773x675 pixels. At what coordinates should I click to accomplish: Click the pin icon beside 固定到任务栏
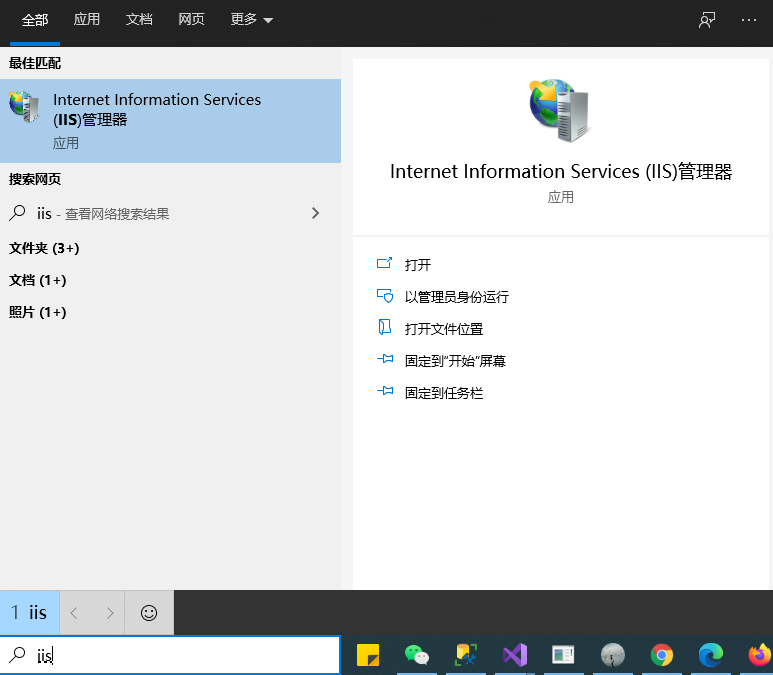[385, 391]
